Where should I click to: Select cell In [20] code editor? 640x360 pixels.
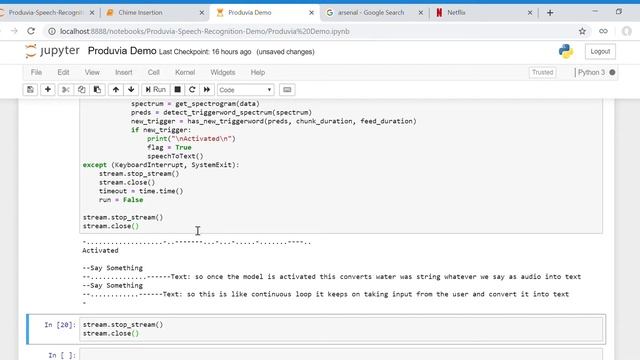pyautogui.click(x=341, y=329)
